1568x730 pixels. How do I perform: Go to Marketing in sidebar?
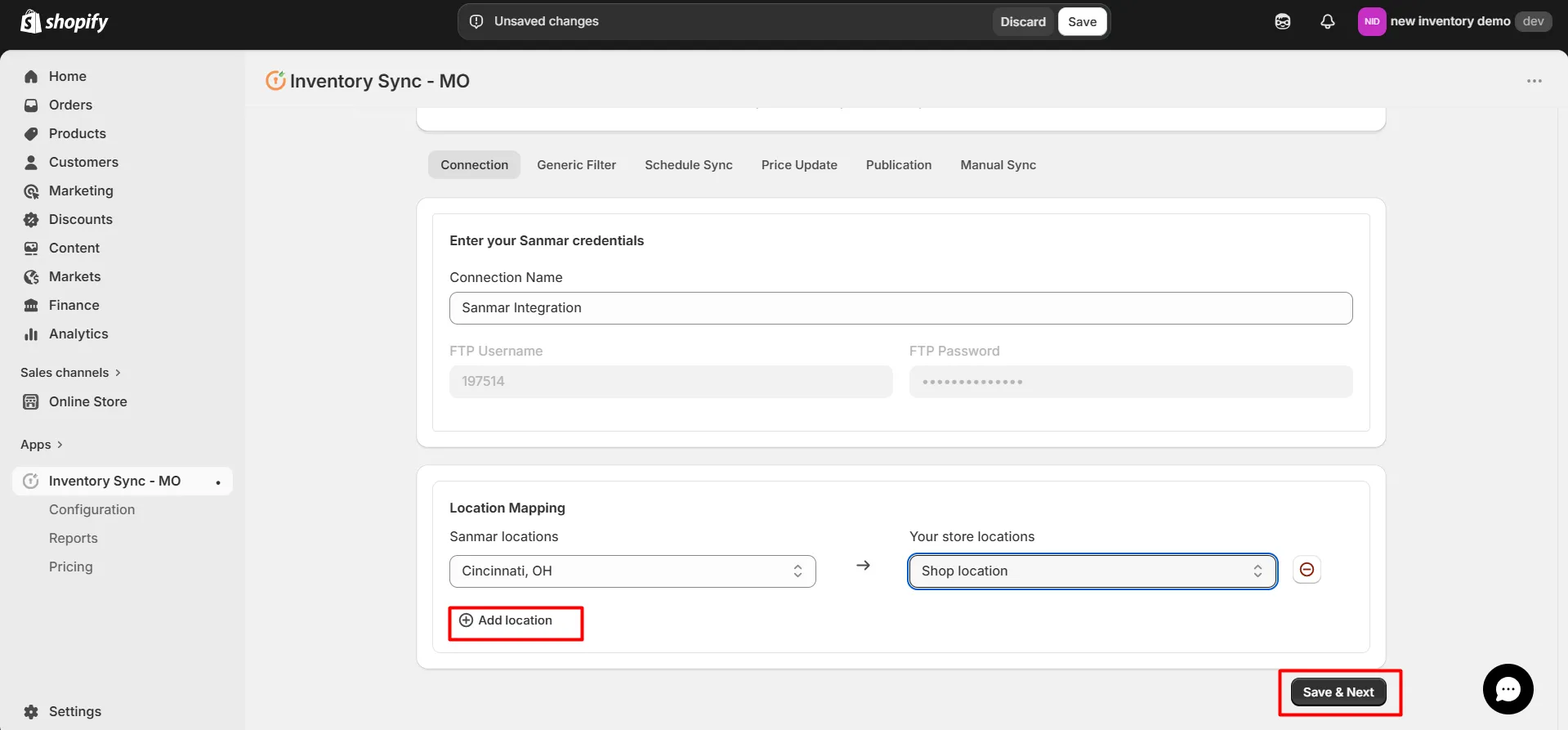pos(81,190)
